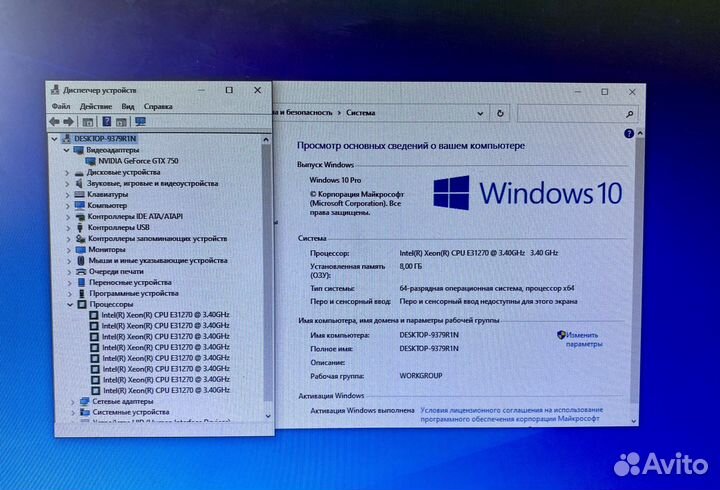Screen dimensions: 720x490
Task: Collapse the Видеоадаптеры branch
Action: click(x=66, y=150)
